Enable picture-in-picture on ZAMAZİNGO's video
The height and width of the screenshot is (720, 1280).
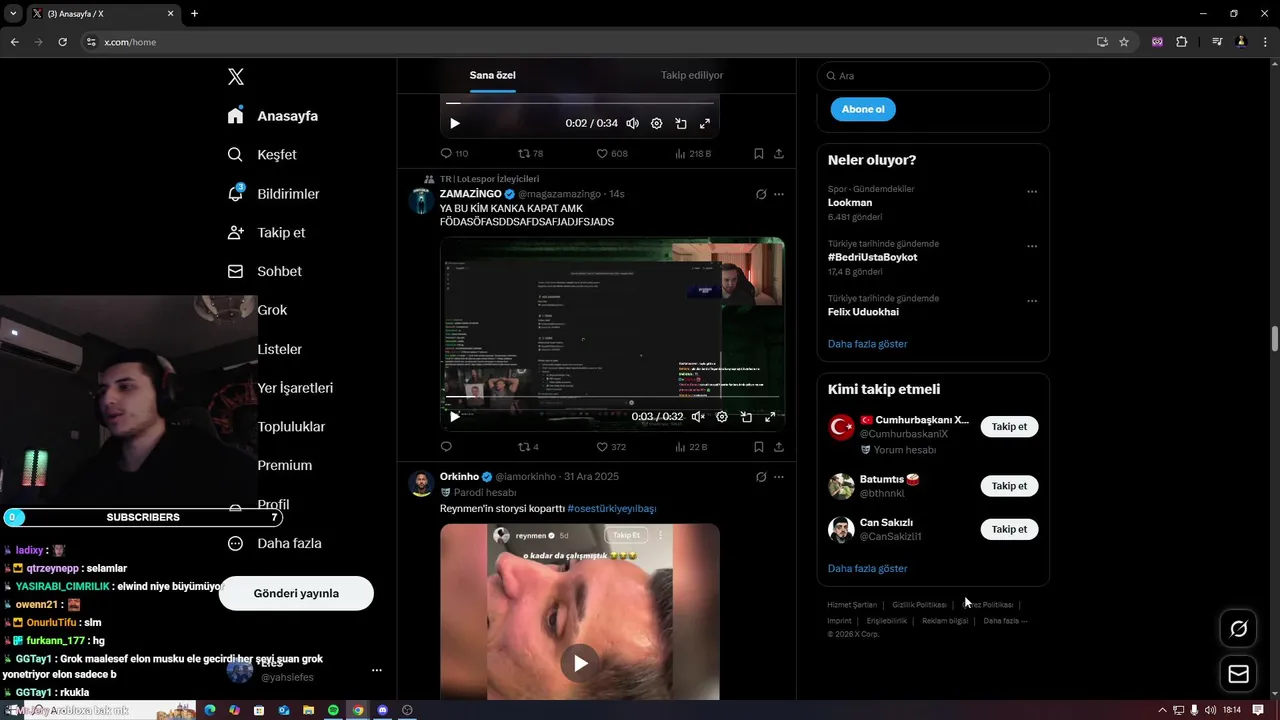point(746,416)
